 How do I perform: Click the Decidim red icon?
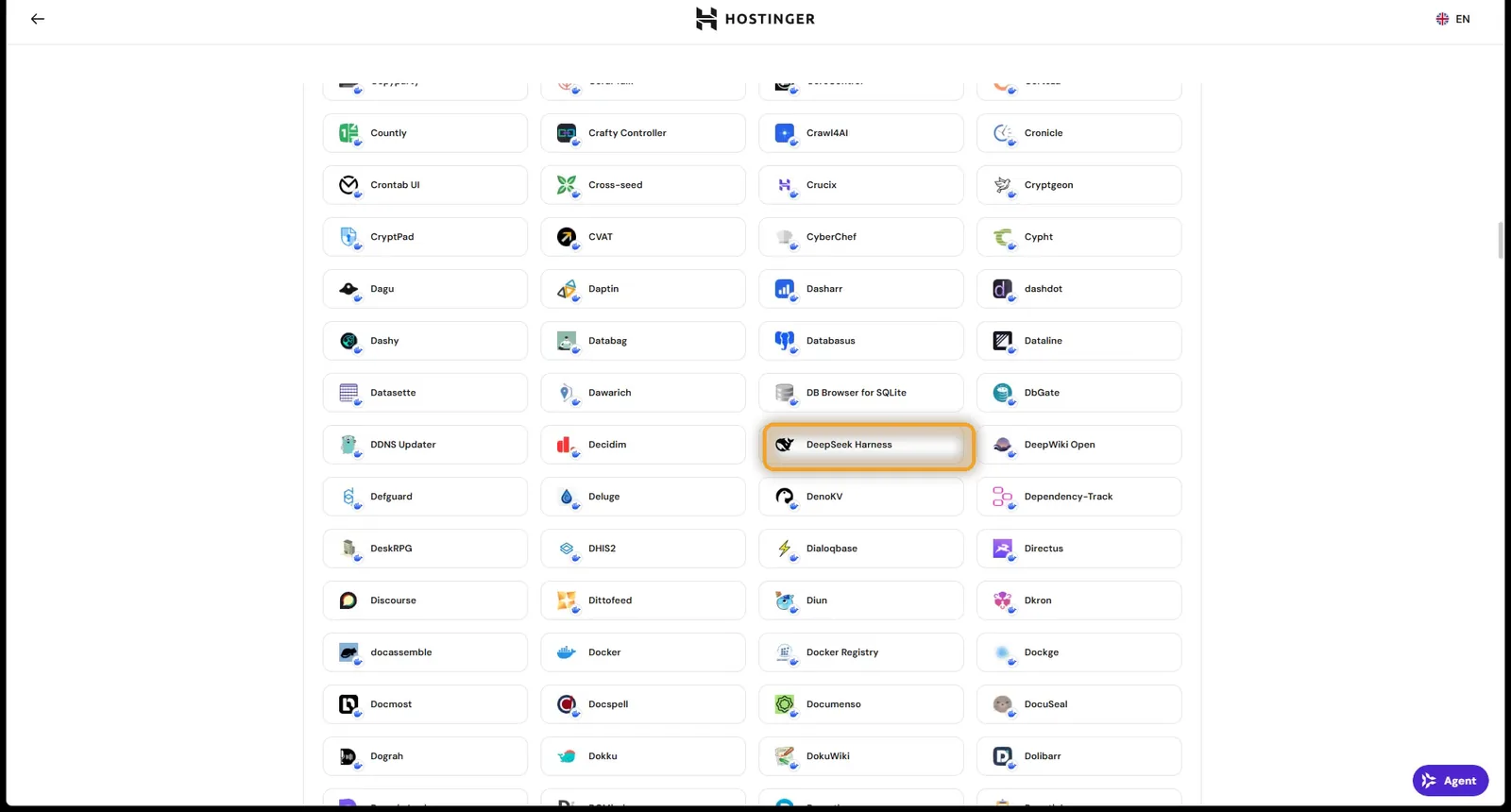point(567,445)
